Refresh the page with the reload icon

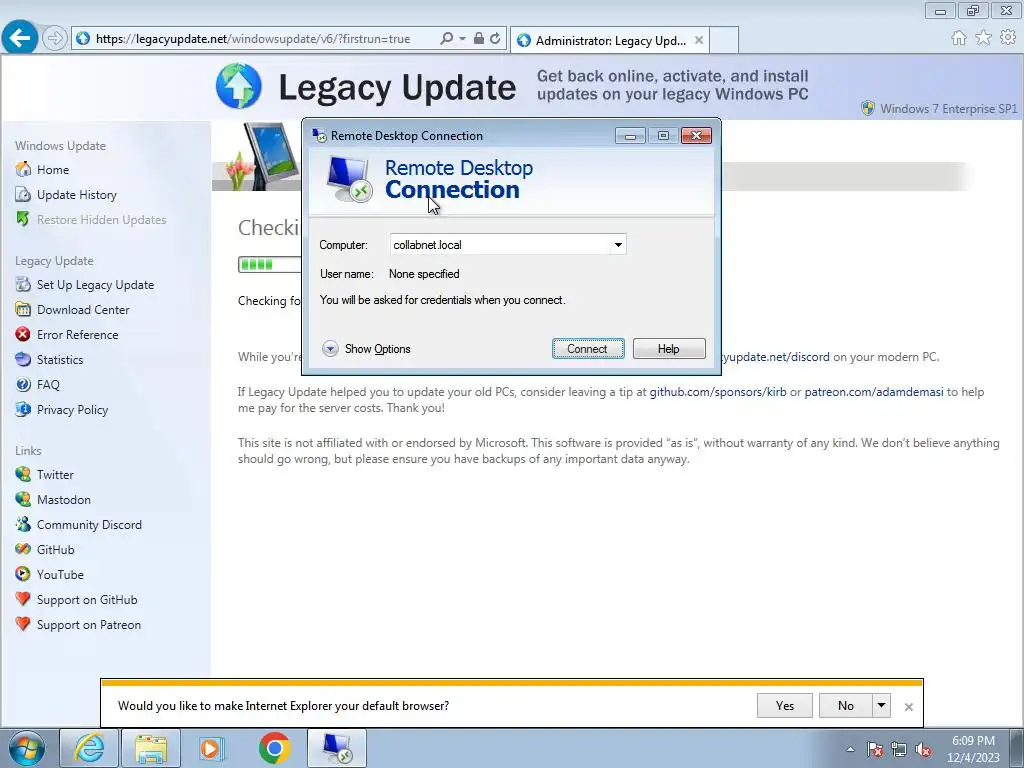[496, 39]
